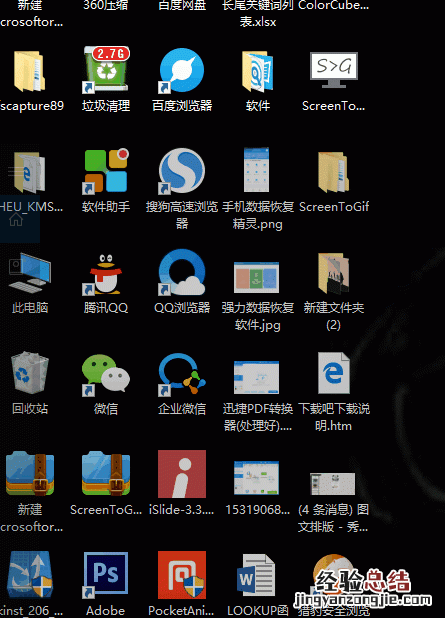
Task: Click the 360压缩 label
Action: point(106,6)
